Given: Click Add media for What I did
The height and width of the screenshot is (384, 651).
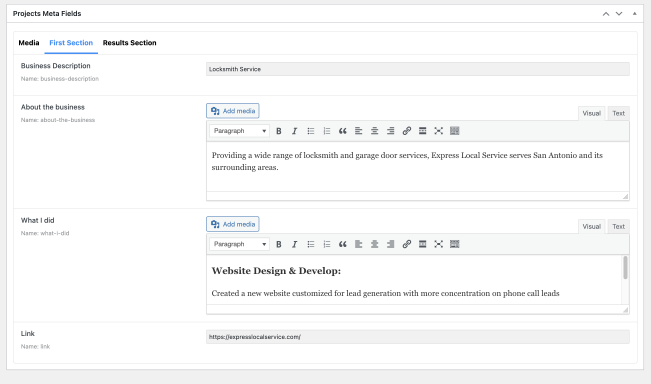Looking at the screenshot, I should [232, 224].
